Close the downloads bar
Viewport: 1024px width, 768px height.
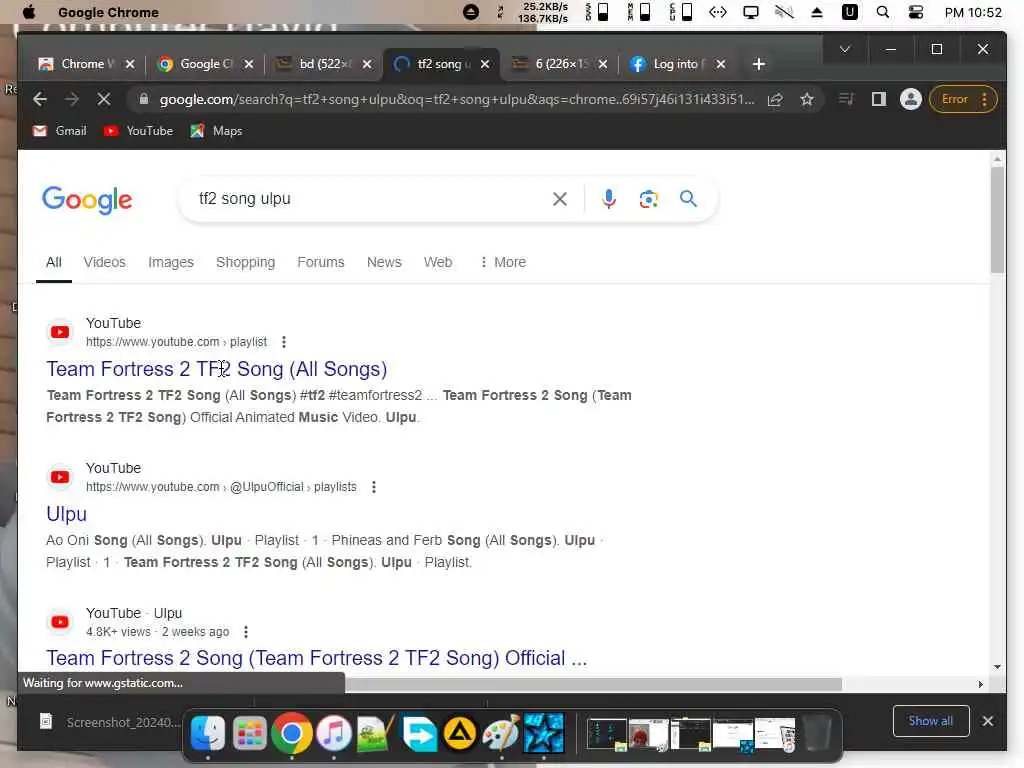[x=987, y=721]
